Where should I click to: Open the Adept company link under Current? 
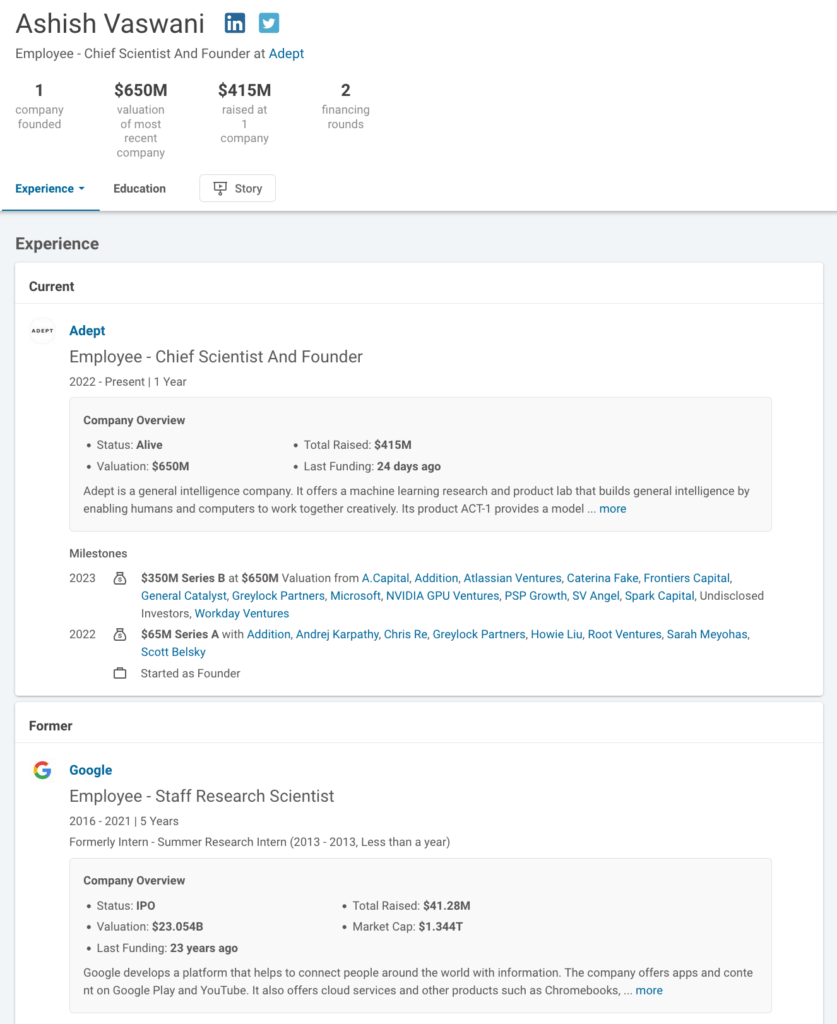[87, 330]
